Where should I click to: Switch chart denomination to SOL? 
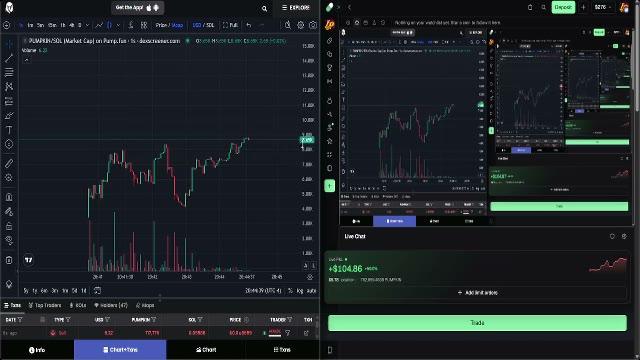tap(210, 25)
